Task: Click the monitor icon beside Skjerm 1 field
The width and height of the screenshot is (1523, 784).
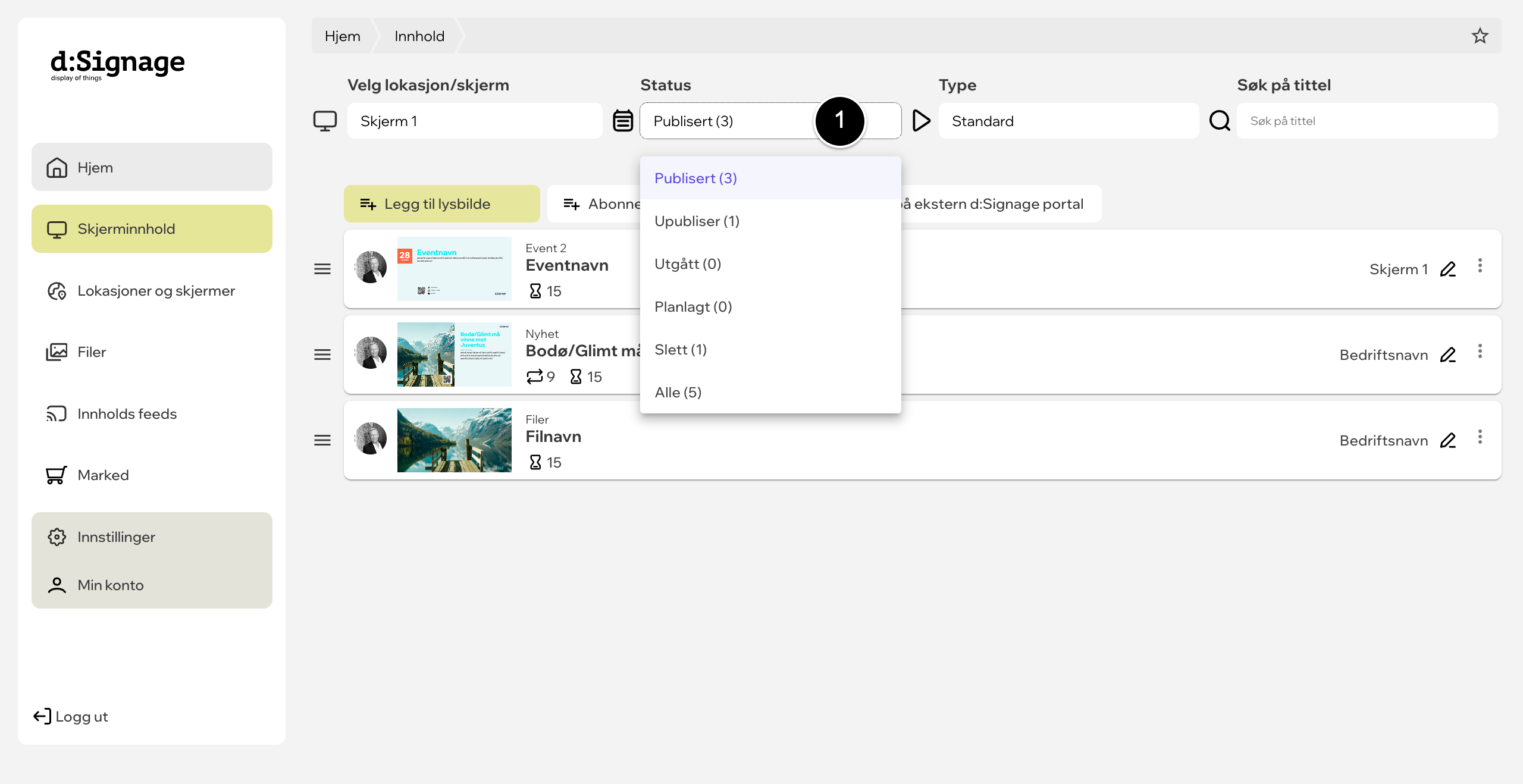Action: coord(325,121)
